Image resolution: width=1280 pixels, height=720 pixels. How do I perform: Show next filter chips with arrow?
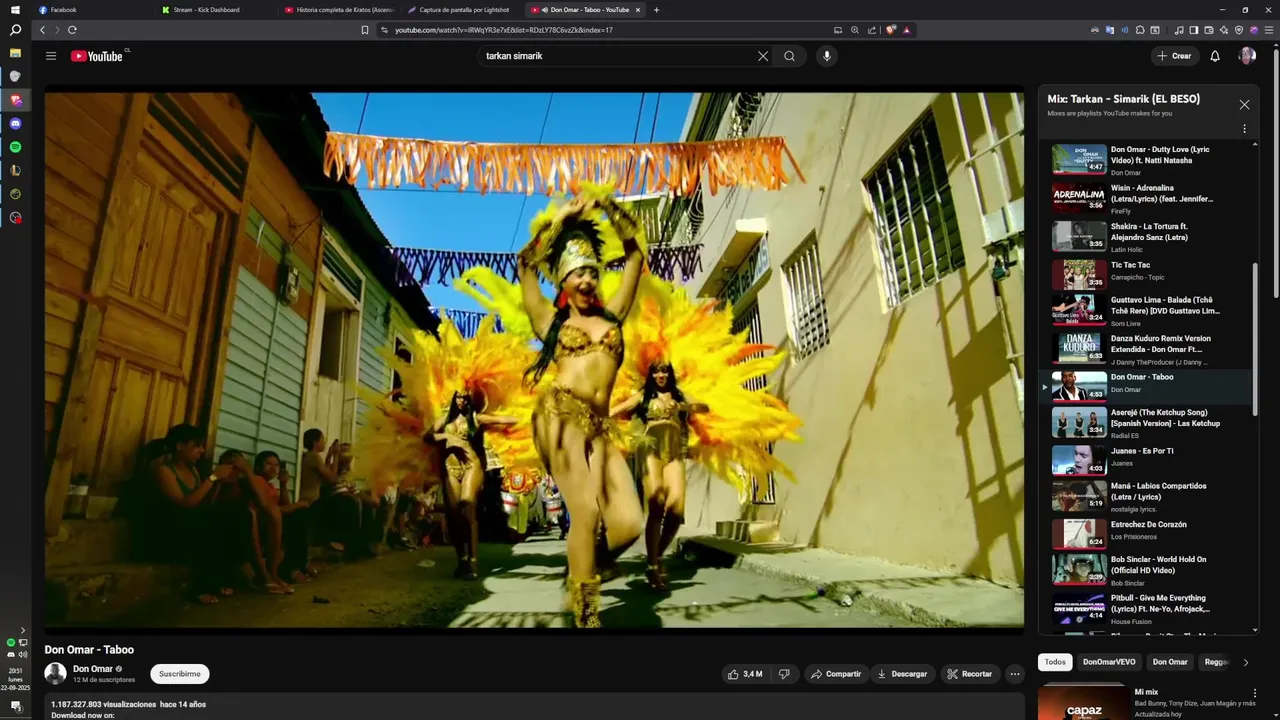click(1245, 662)
